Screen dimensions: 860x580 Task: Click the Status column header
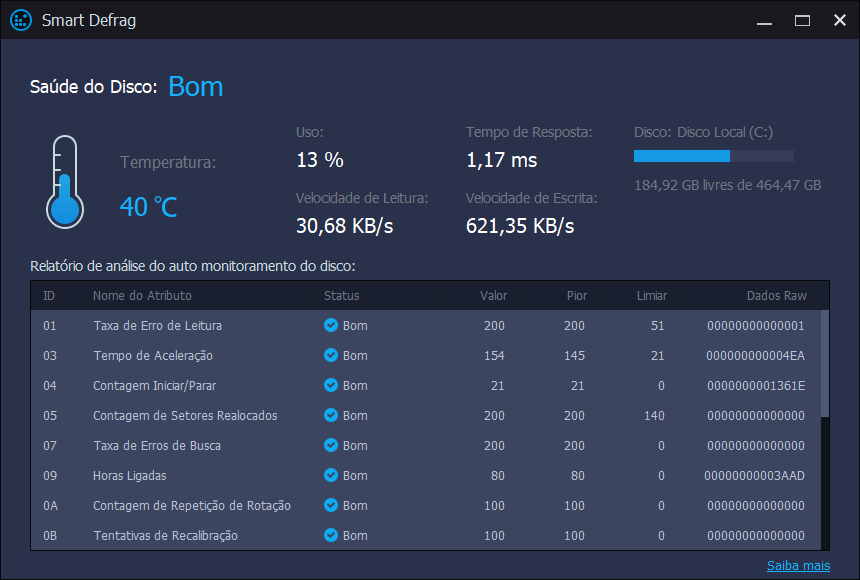point(341,295)
